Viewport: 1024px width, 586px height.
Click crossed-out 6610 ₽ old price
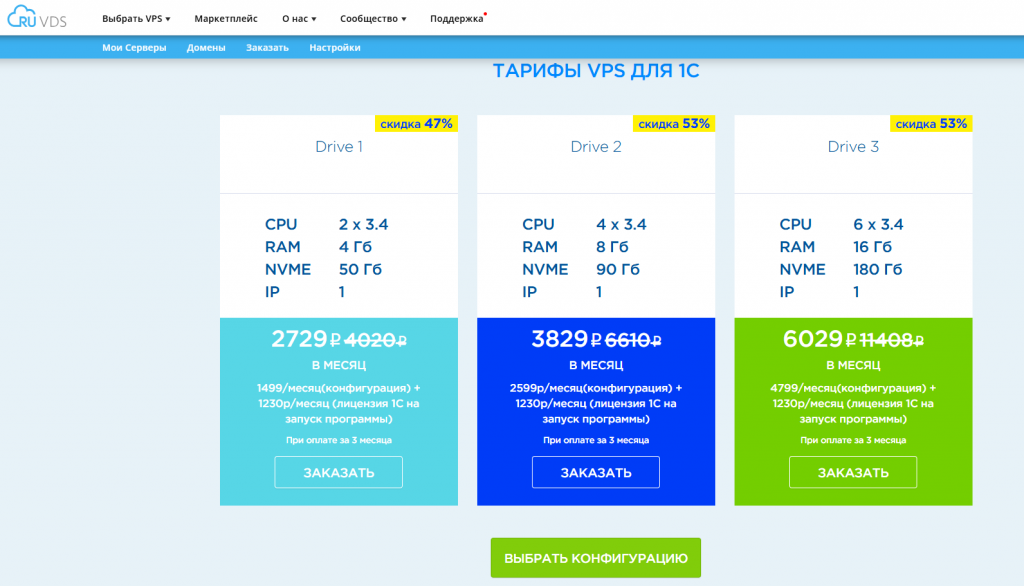point(633,340)
